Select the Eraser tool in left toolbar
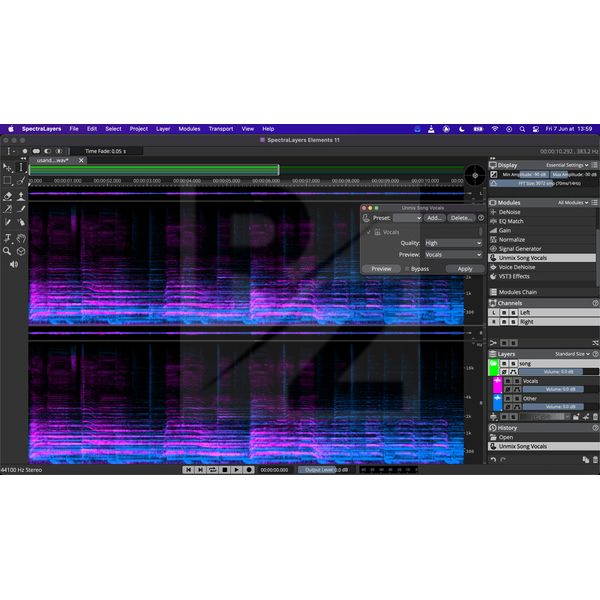The height and width of the screenshot is (600, 600). pyautogui.click(x=8, y=196)
